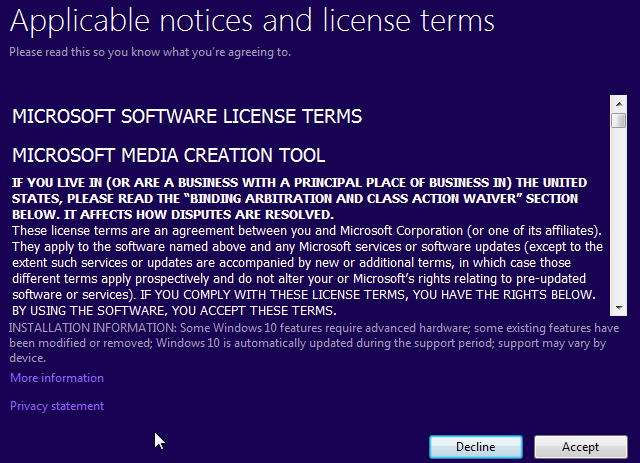This screenshot has width=640, height=463.
Task: Click the "BY USING THE SOFTWARE" line
Action: pyautogui.click(x=174, y=311)
